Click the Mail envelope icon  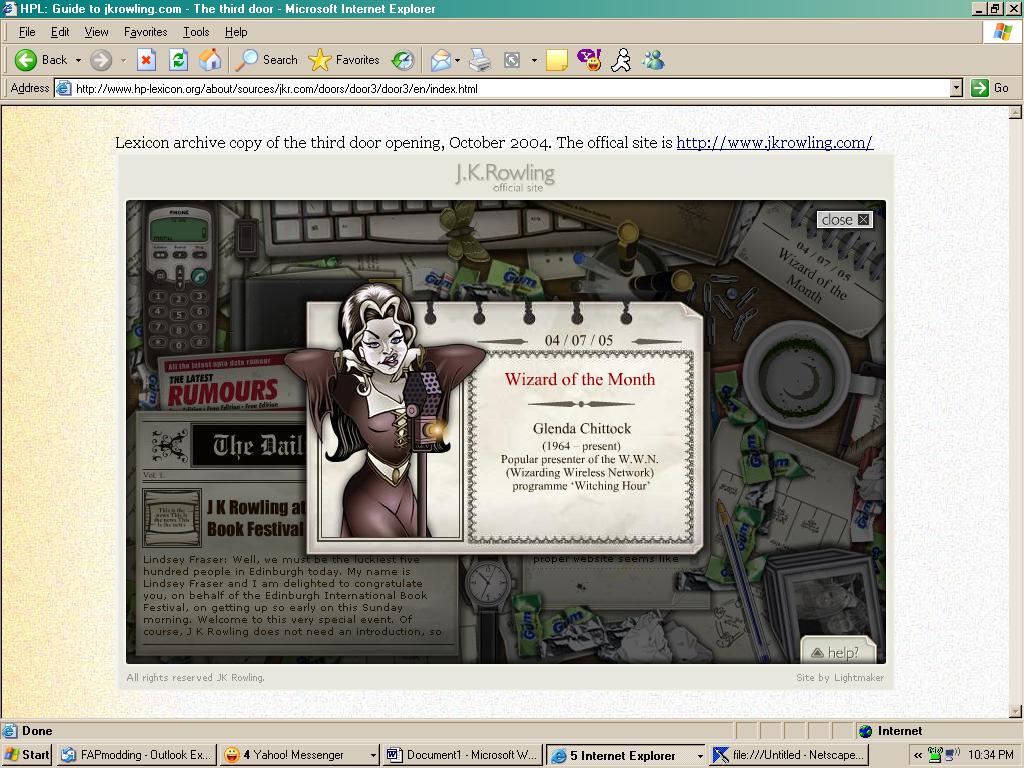click(441, 60)
